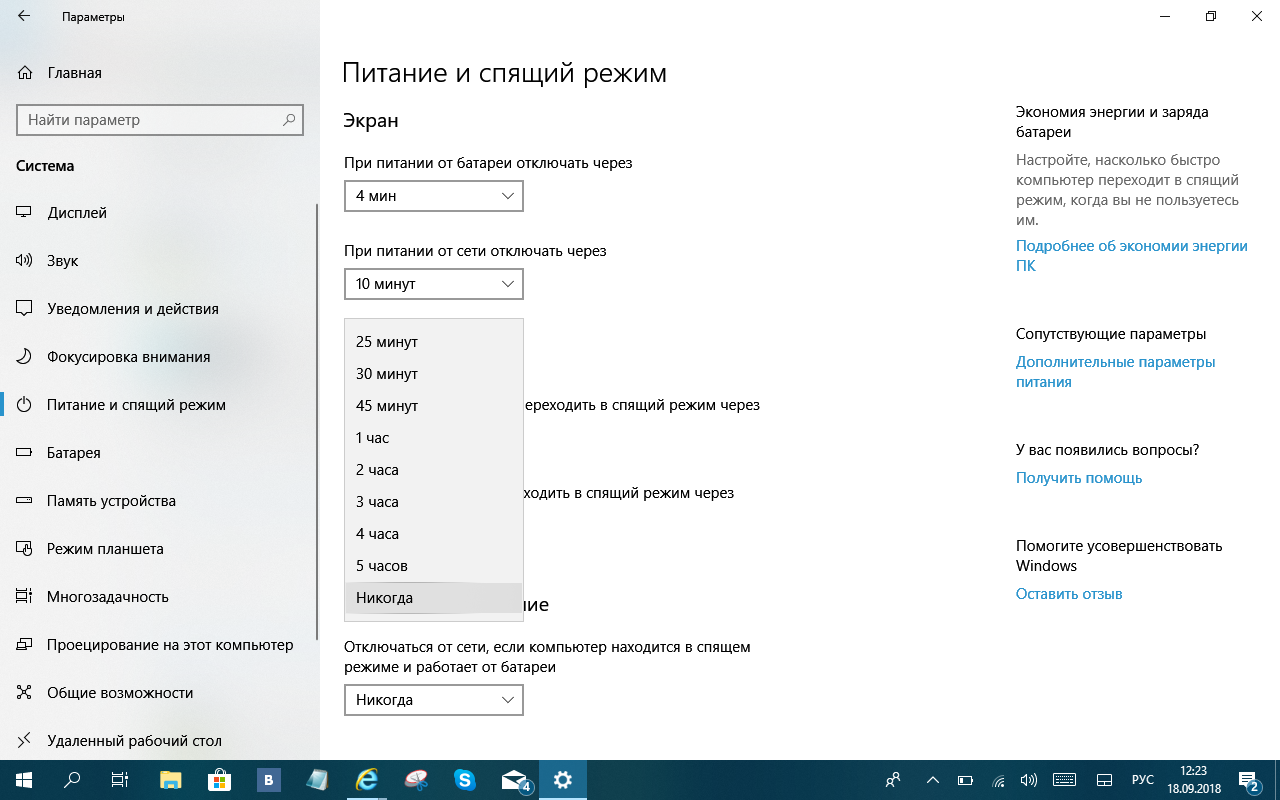The width and height of the screenshot is (1280, 800).
Task: Choose Никогда in the open dropdown list
Action: pos(434,598)
